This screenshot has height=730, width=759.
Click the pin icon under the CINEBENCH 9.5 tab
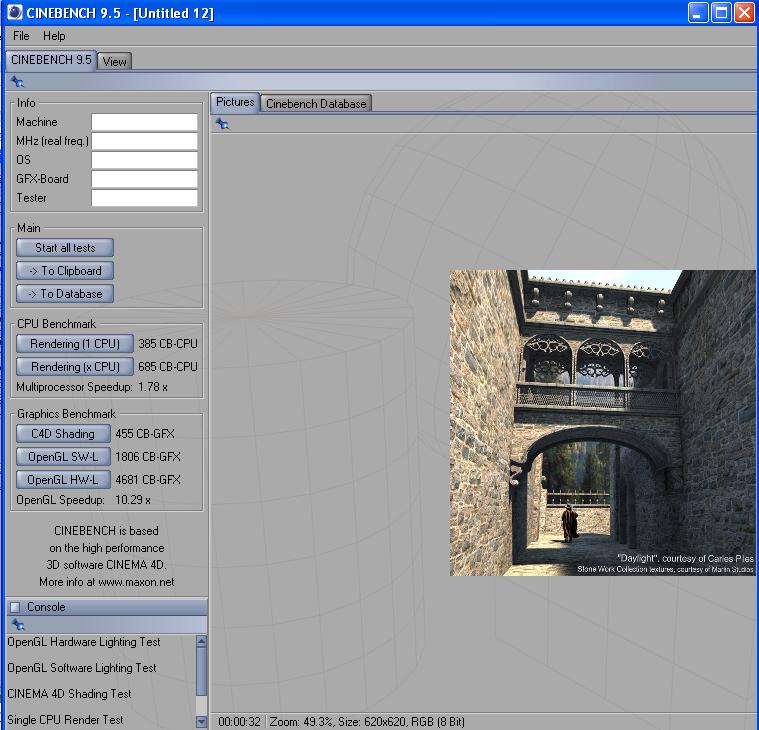[17, 82]
